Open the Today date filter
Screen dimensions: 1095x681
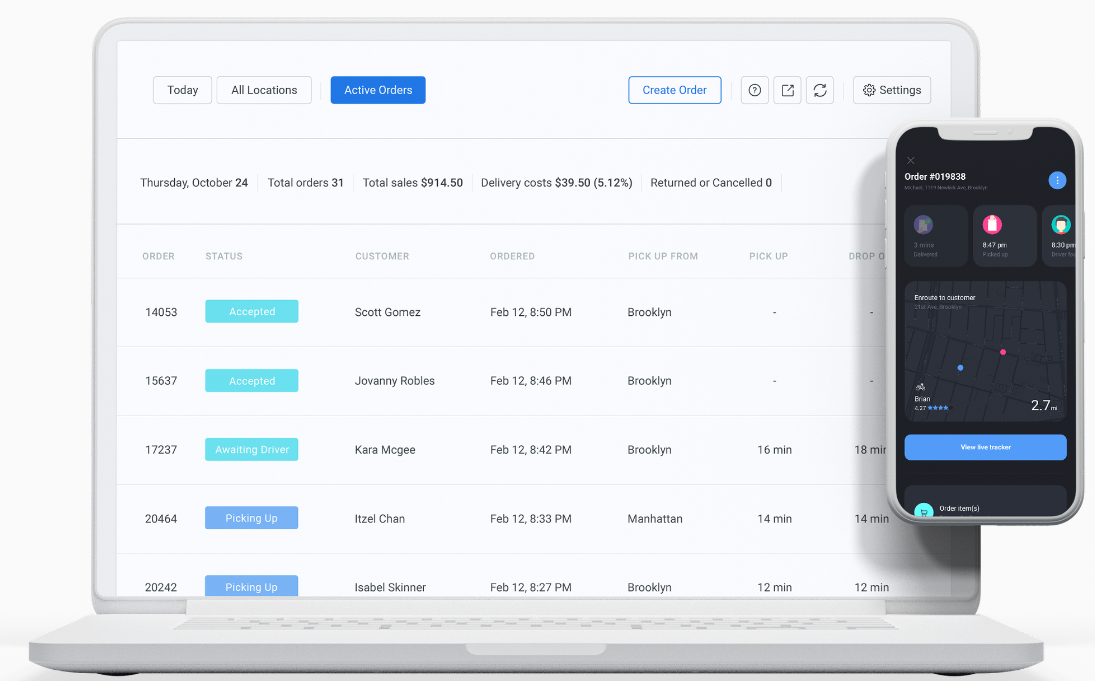click(x=182, y=90)
